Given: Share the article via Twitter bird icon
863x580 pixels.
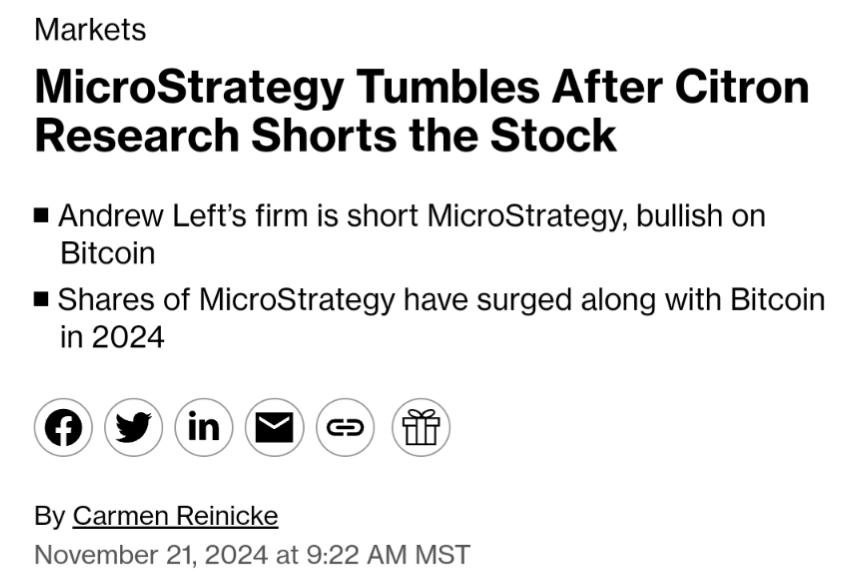Looking at the screenshot, I should coord(133,427).
